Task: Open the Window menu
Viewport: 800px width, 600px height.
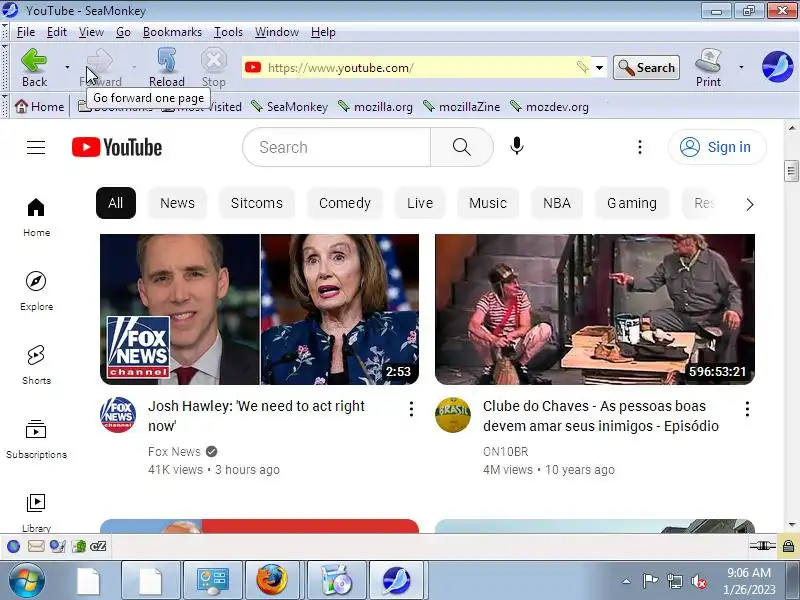Action: pos(277,32)
